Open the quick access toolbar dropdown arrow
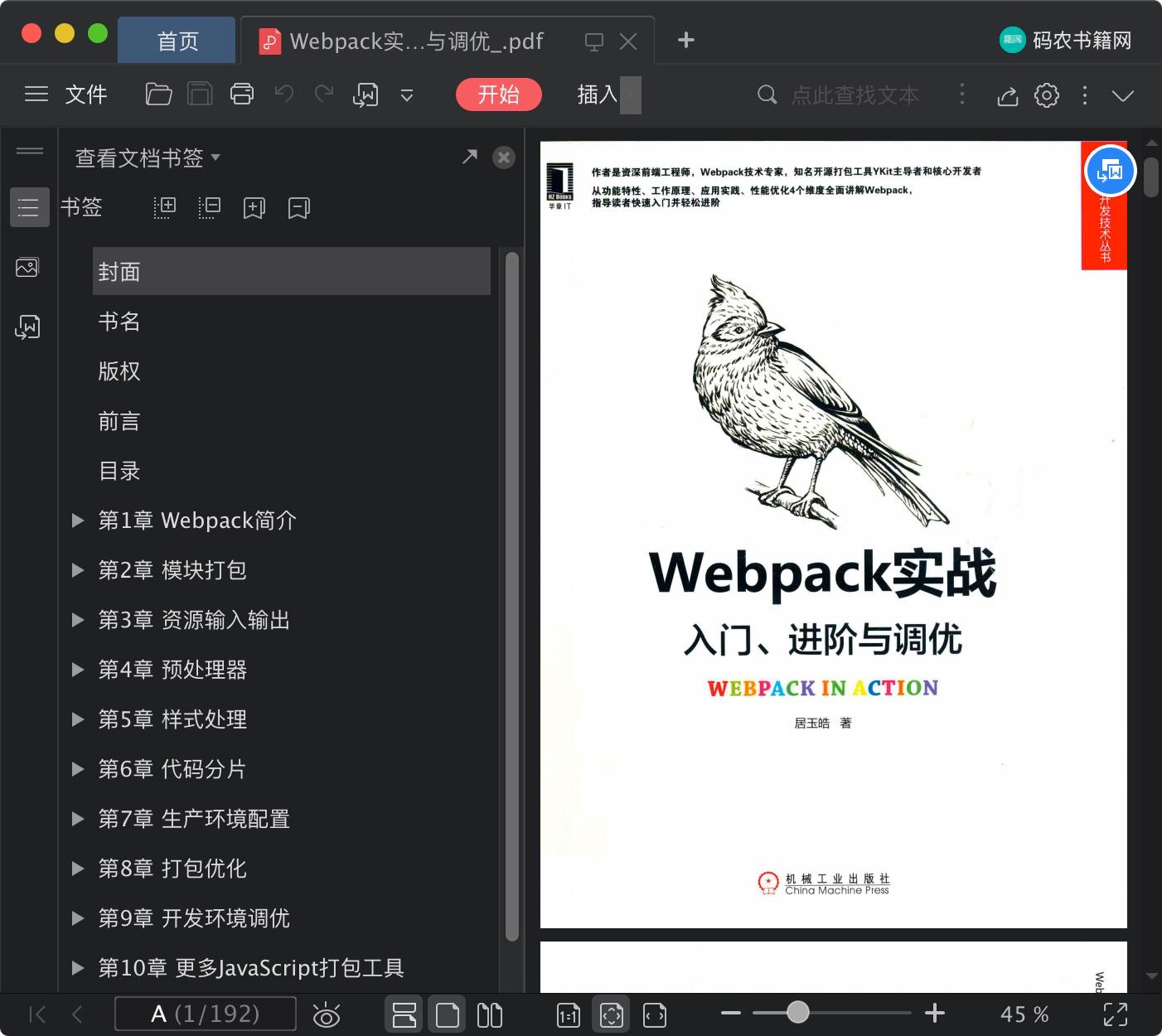Screen dimensions: 1162x1036 click(x=407, y=95)
